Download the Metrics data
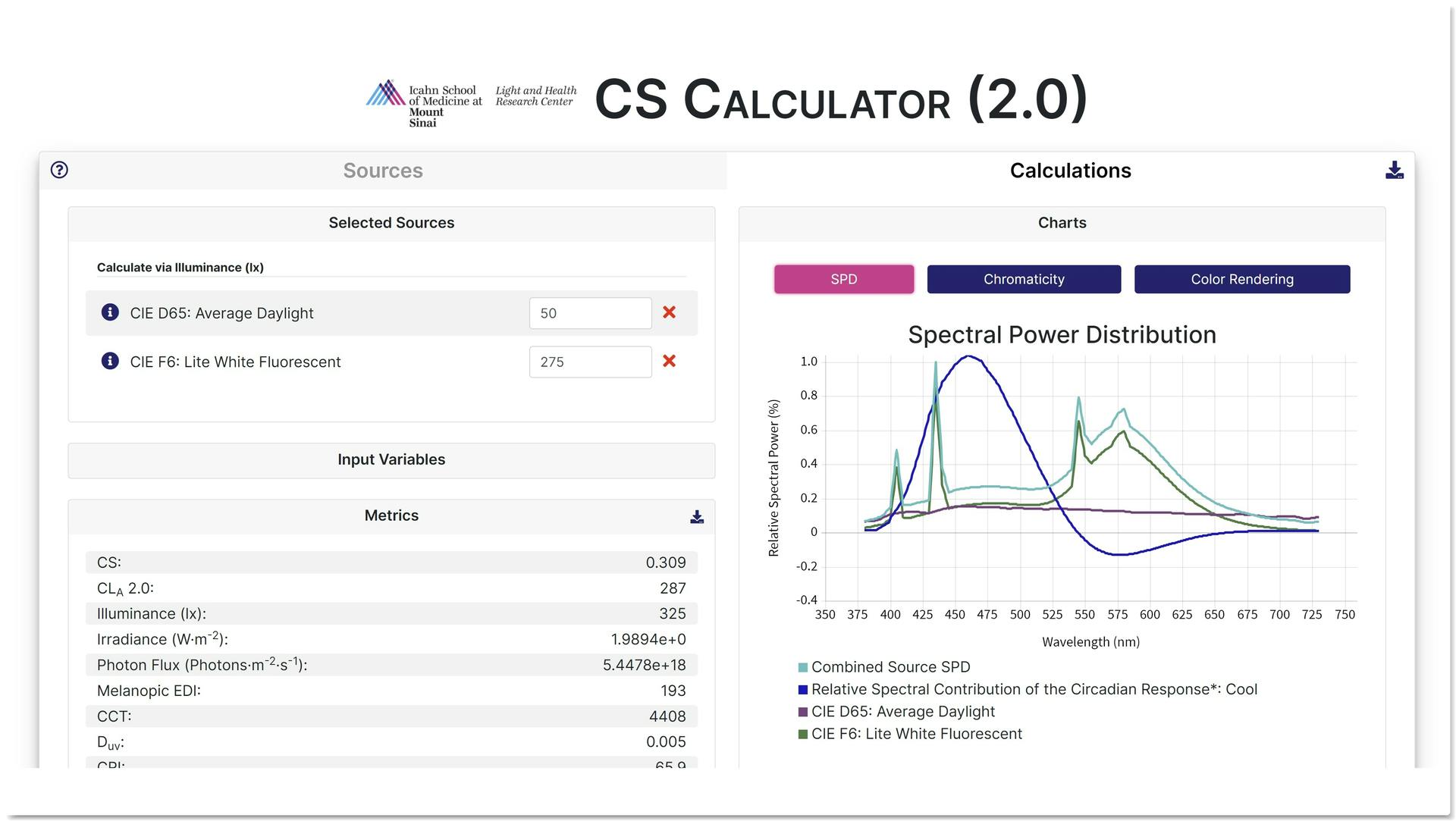The height and width of the screenshot is (821, 1456). click(695, 516)
